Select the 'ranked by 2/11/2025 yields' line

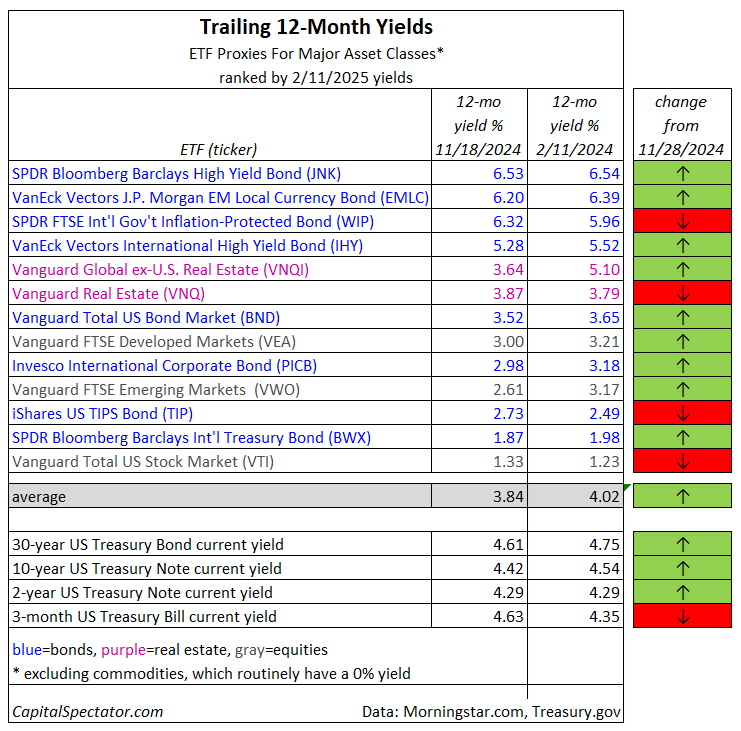pos(316,77)
